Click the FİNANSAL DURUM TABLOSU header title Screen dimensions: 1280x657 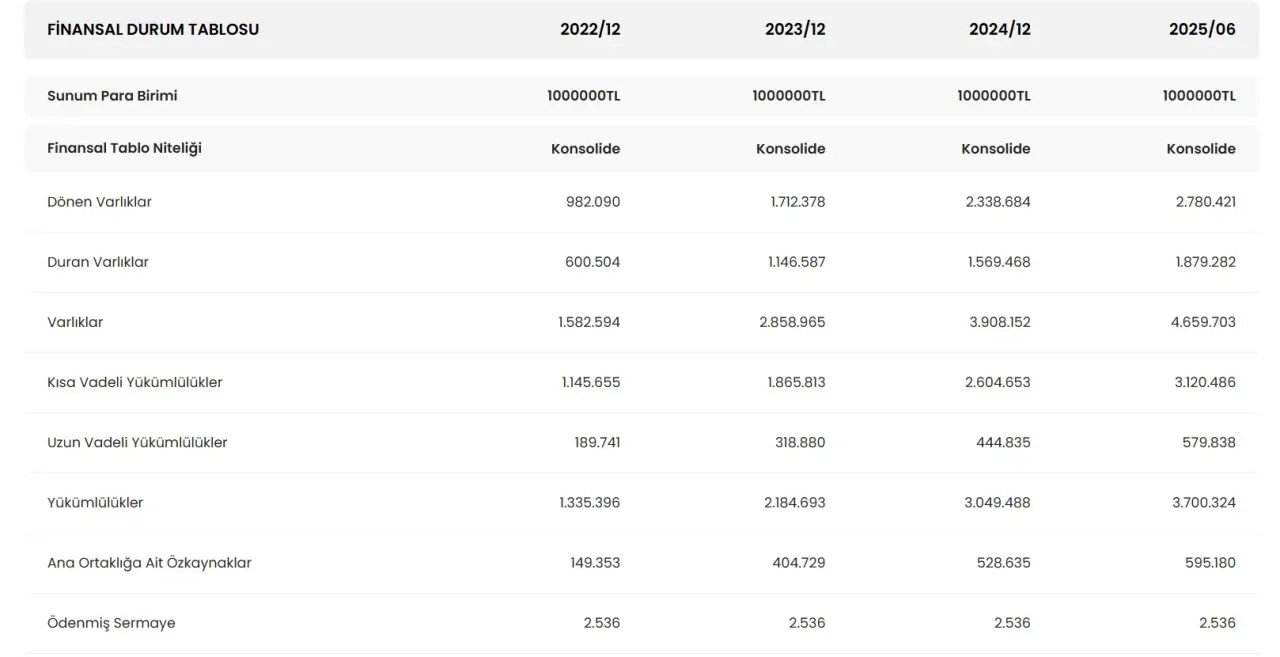(153, 30)
